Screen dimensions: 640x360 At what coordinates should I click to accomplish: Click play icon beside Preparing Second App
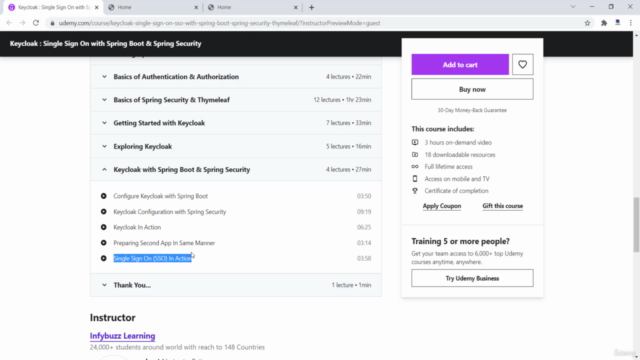click(104, 243)
